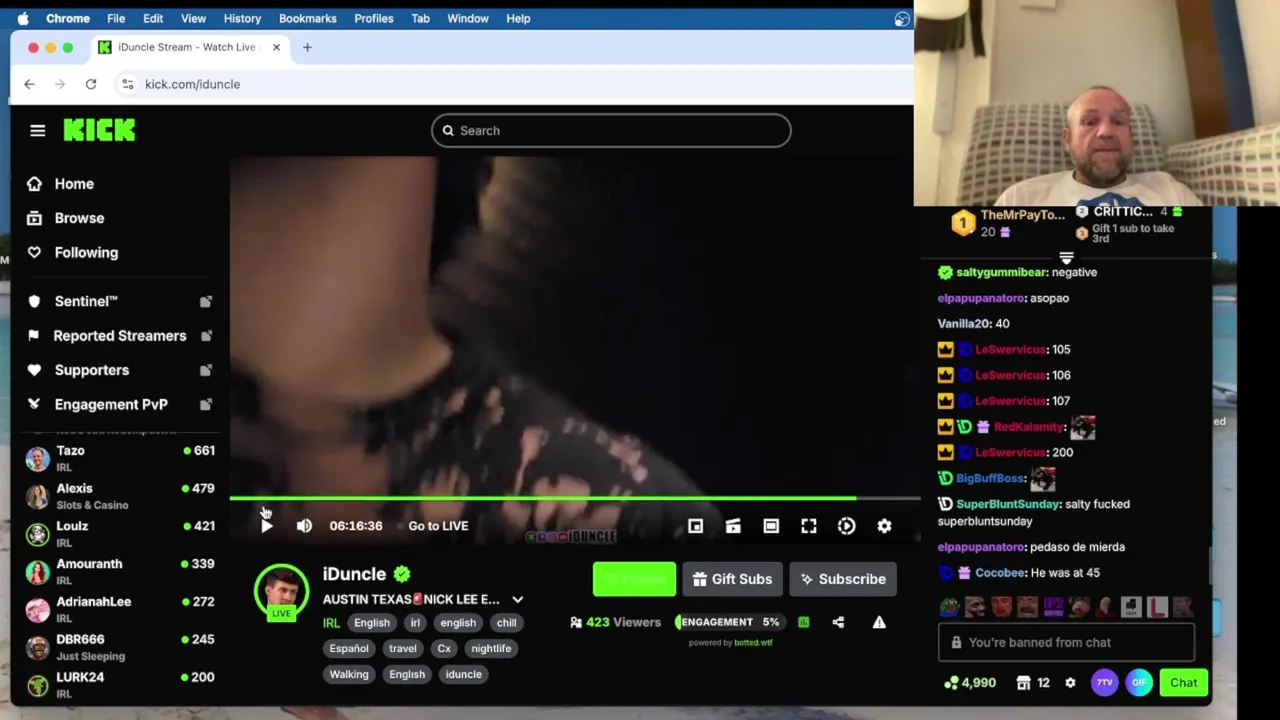Image resolution: width=1280 pixels, height=720 pixels.
Task: Open DBR666 Just Sleeping channel
Action: 119,647
